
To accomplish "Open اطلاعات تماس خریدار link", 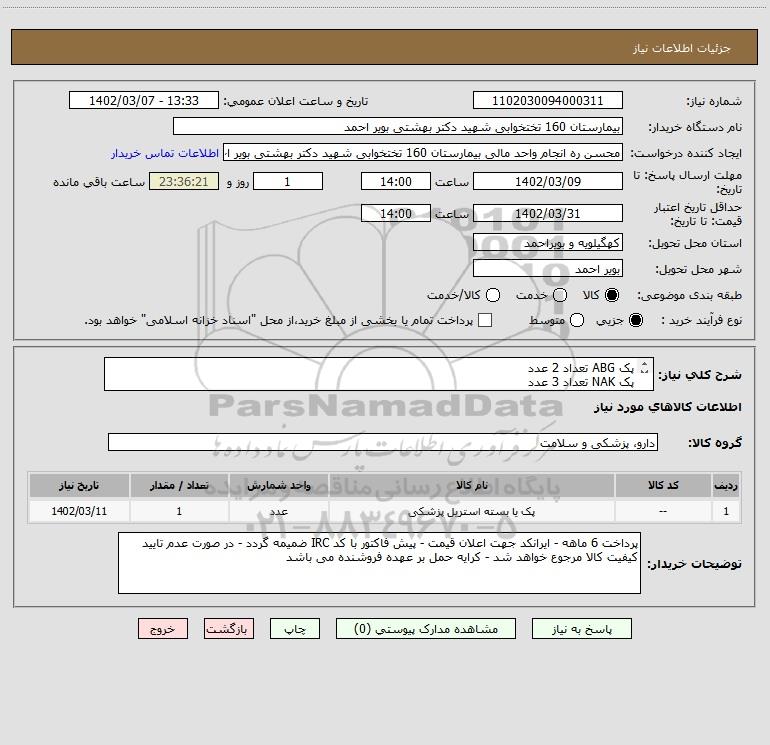I will [165, 153].
